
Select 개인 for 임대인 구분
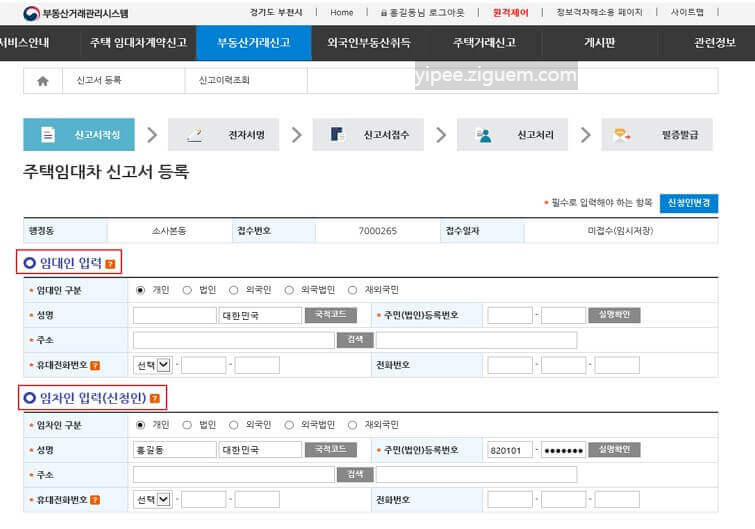point(140,290)
